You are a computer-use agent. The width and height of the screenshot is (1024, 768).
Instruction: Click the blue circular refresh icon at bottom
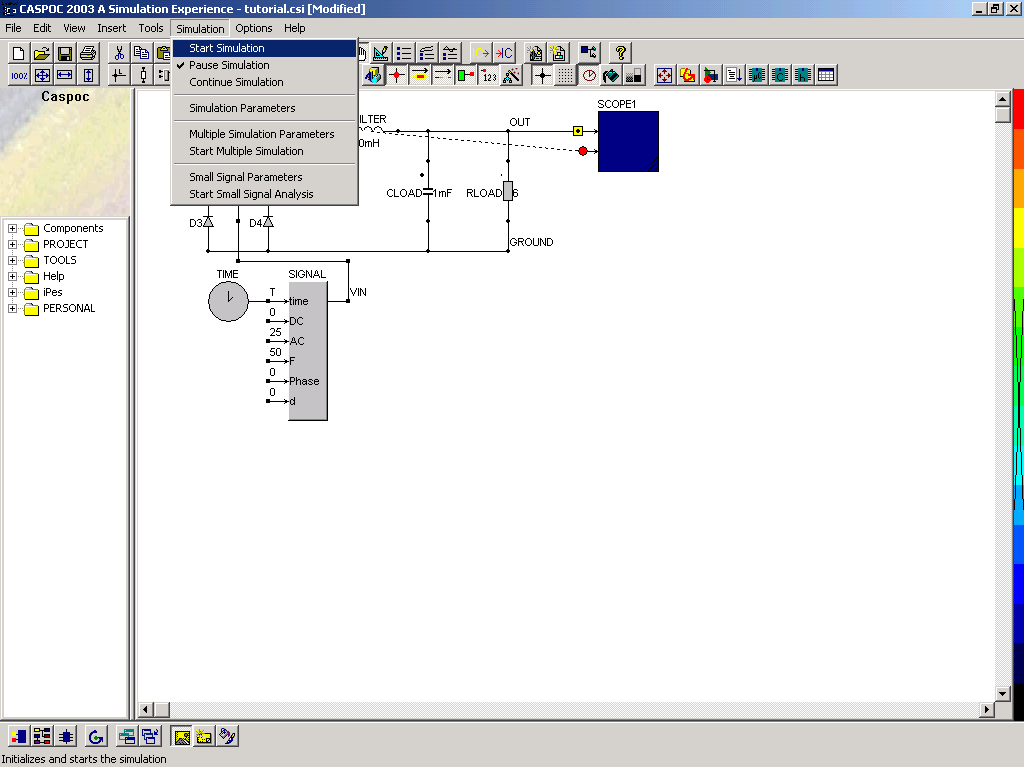point(96,737)
